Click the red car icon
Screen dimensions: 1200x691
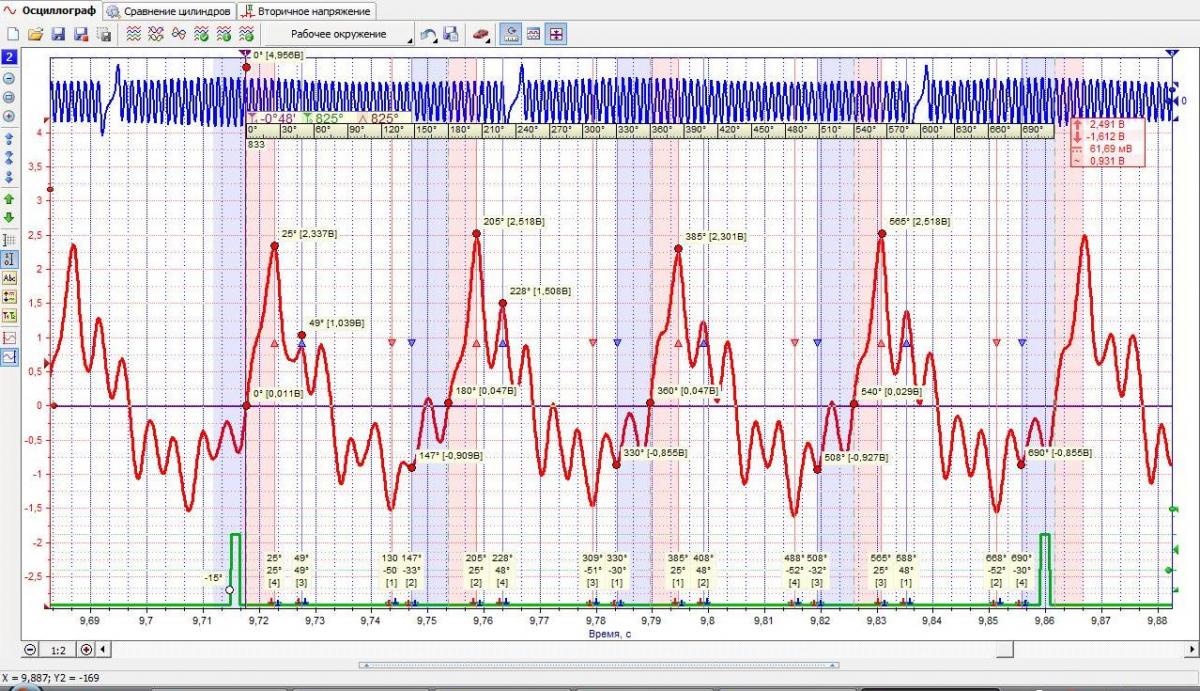481,34
